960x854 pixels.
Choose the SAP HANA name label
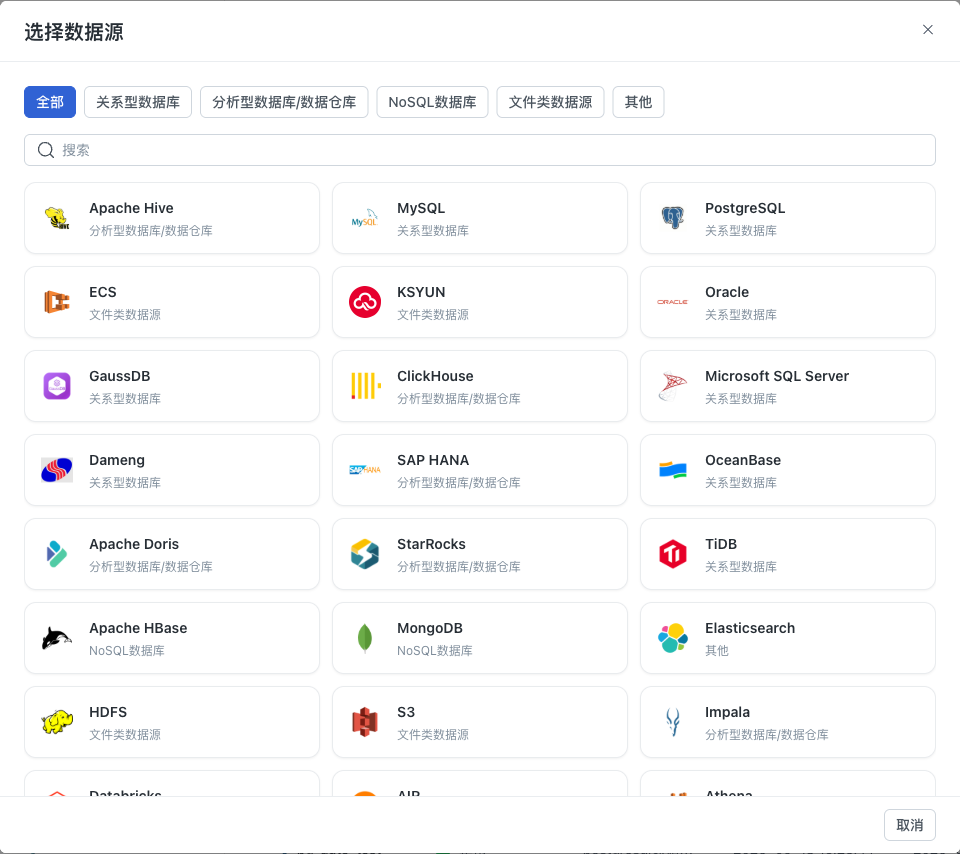coord(433,460)
